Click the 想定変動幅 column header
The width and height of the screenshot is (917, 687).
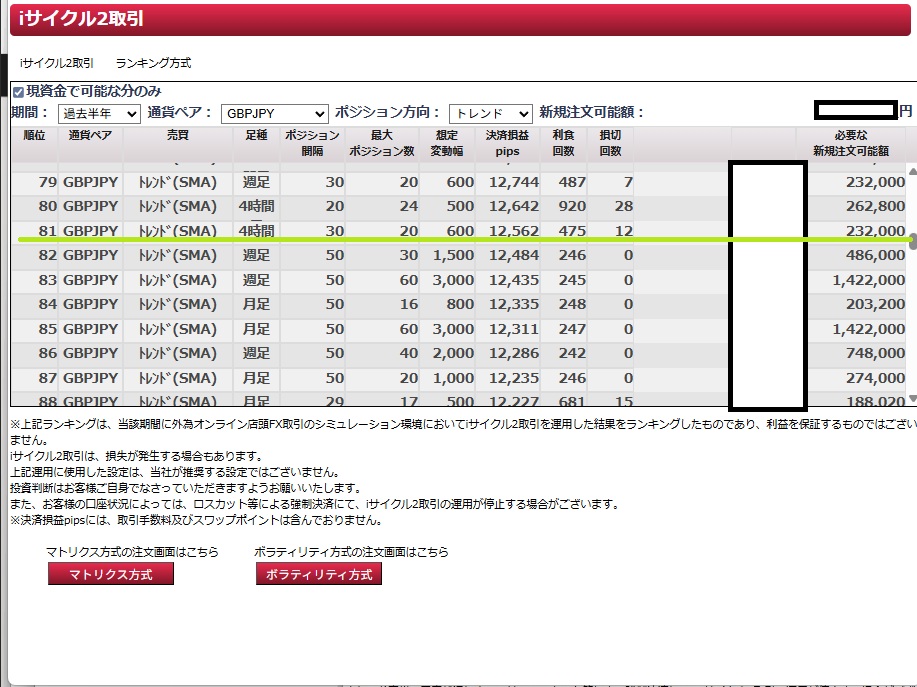(446, 143)
